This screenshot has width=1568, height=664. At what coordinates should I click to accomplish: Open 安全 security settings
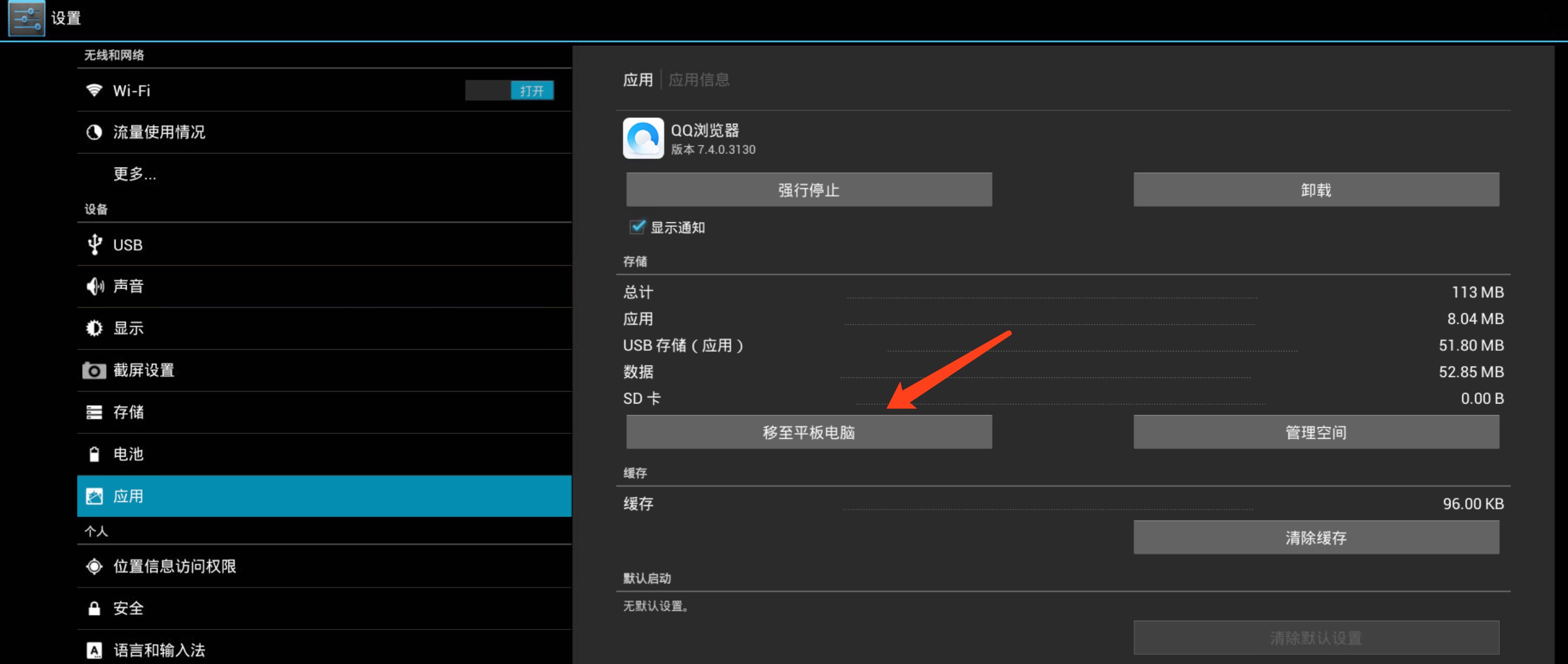(324, 608)
